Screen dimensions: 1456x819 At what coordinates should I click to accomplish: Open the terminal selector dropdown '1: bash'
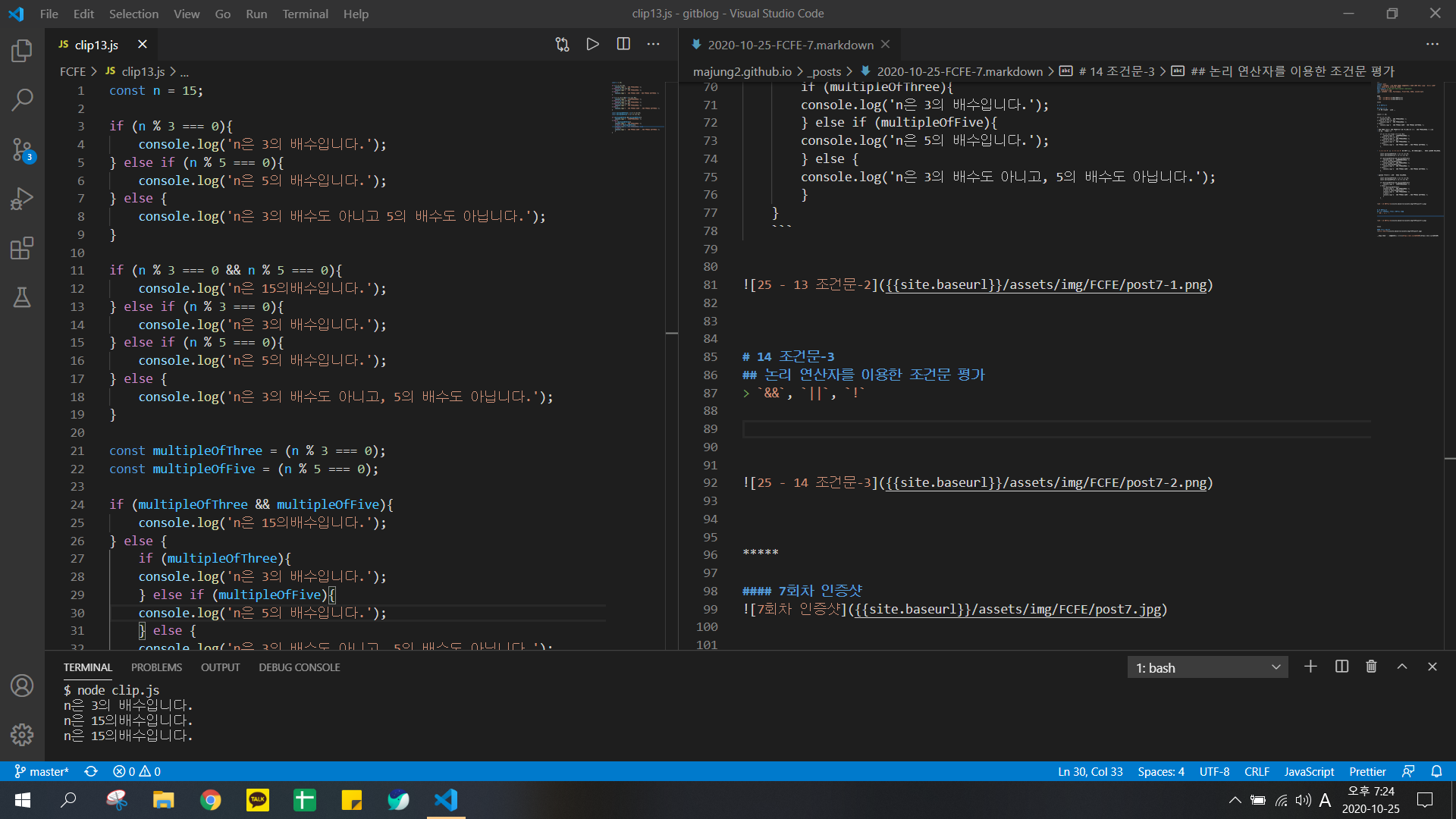point(1207,667)
